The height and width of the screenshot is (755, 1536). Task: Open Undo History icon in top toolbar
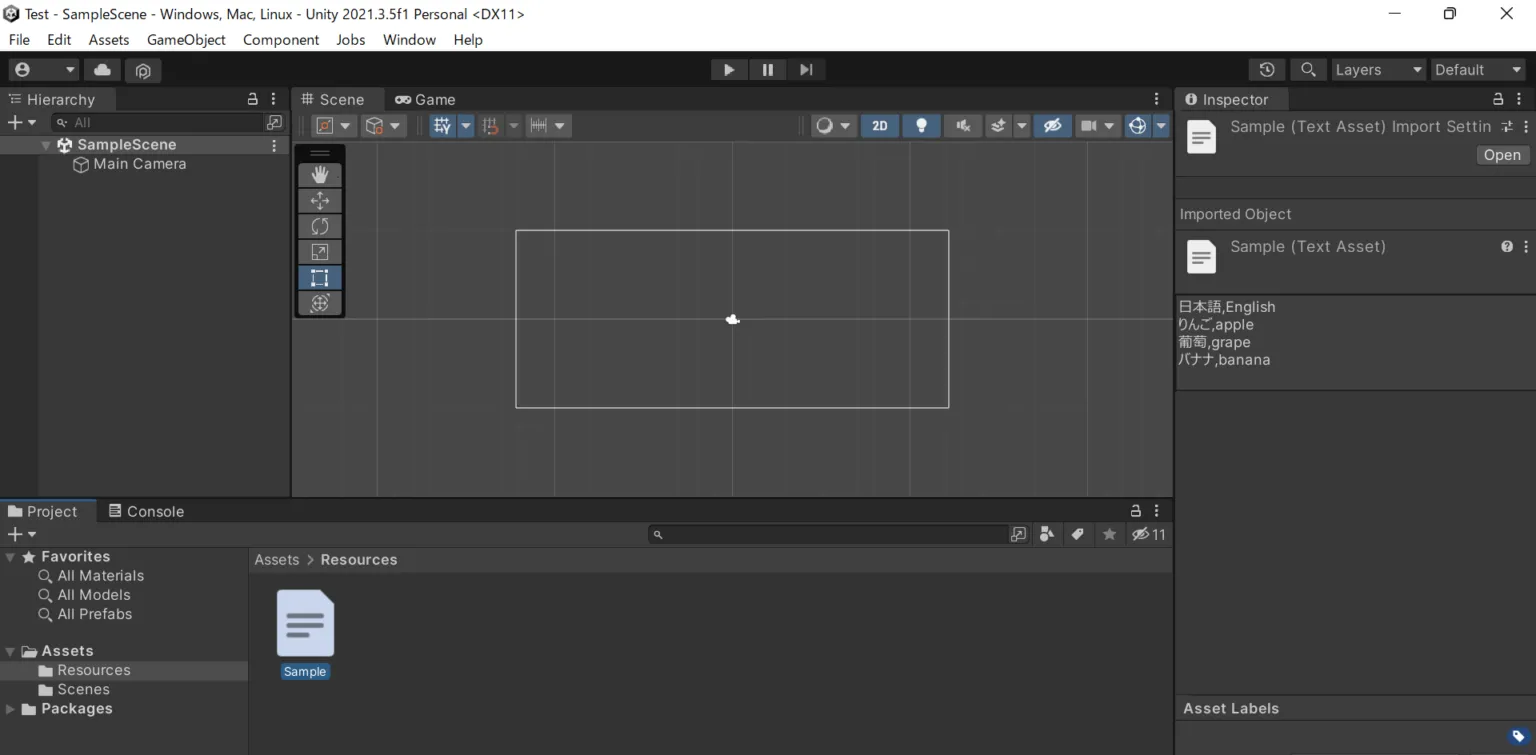(1267, 70)
